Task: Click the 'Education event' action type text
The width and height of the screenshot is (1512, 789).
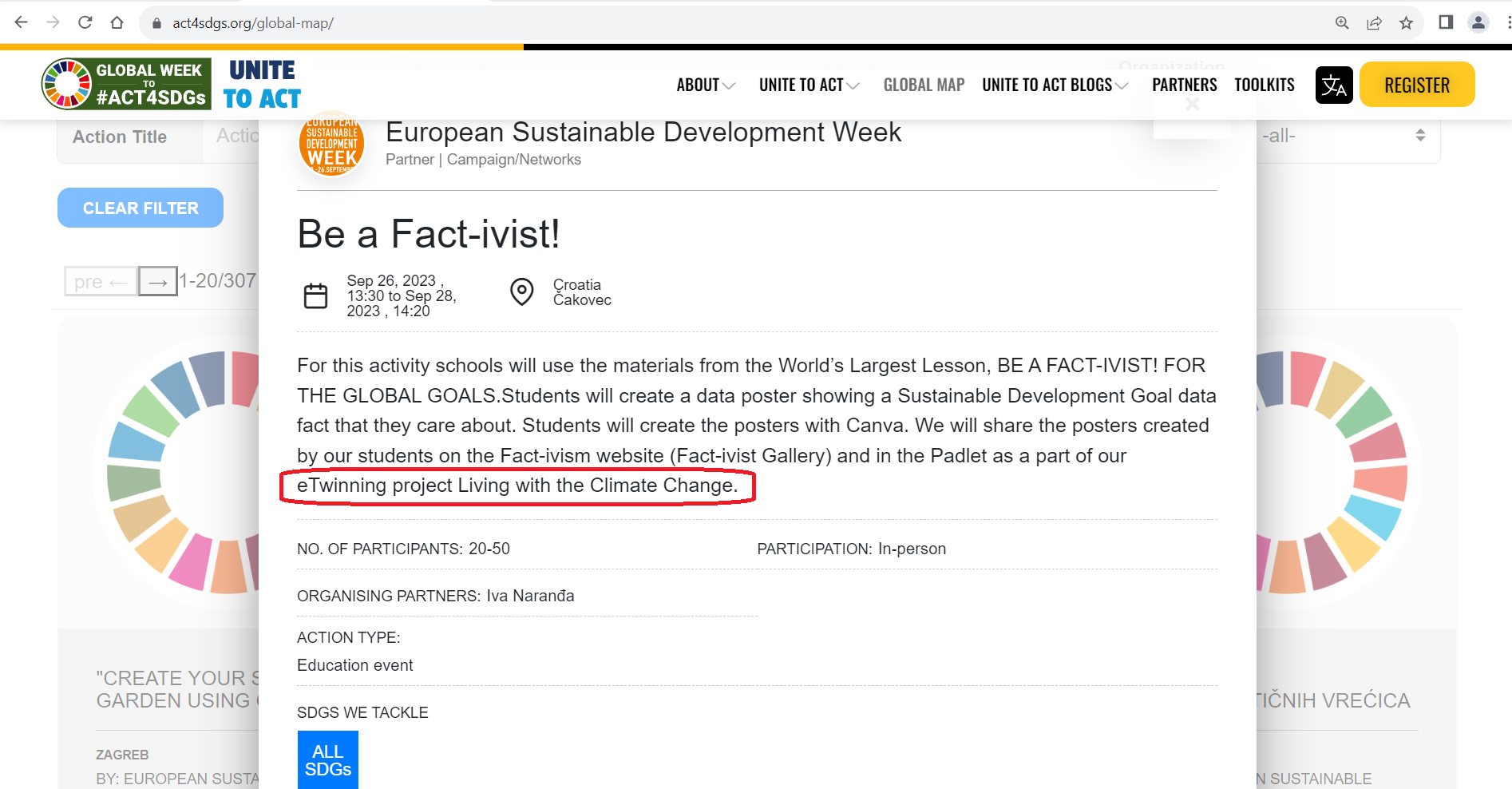Action: coord(355,665)
